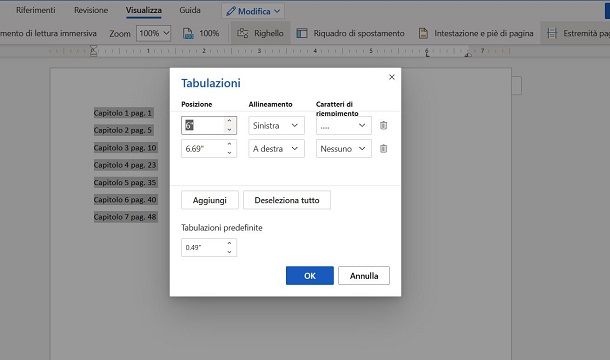Image resolution: width=610 pixels, height=360 pixels.
Task: Click the tab stop marker near 6 on ruler
Action: click(x=428, y=54)
